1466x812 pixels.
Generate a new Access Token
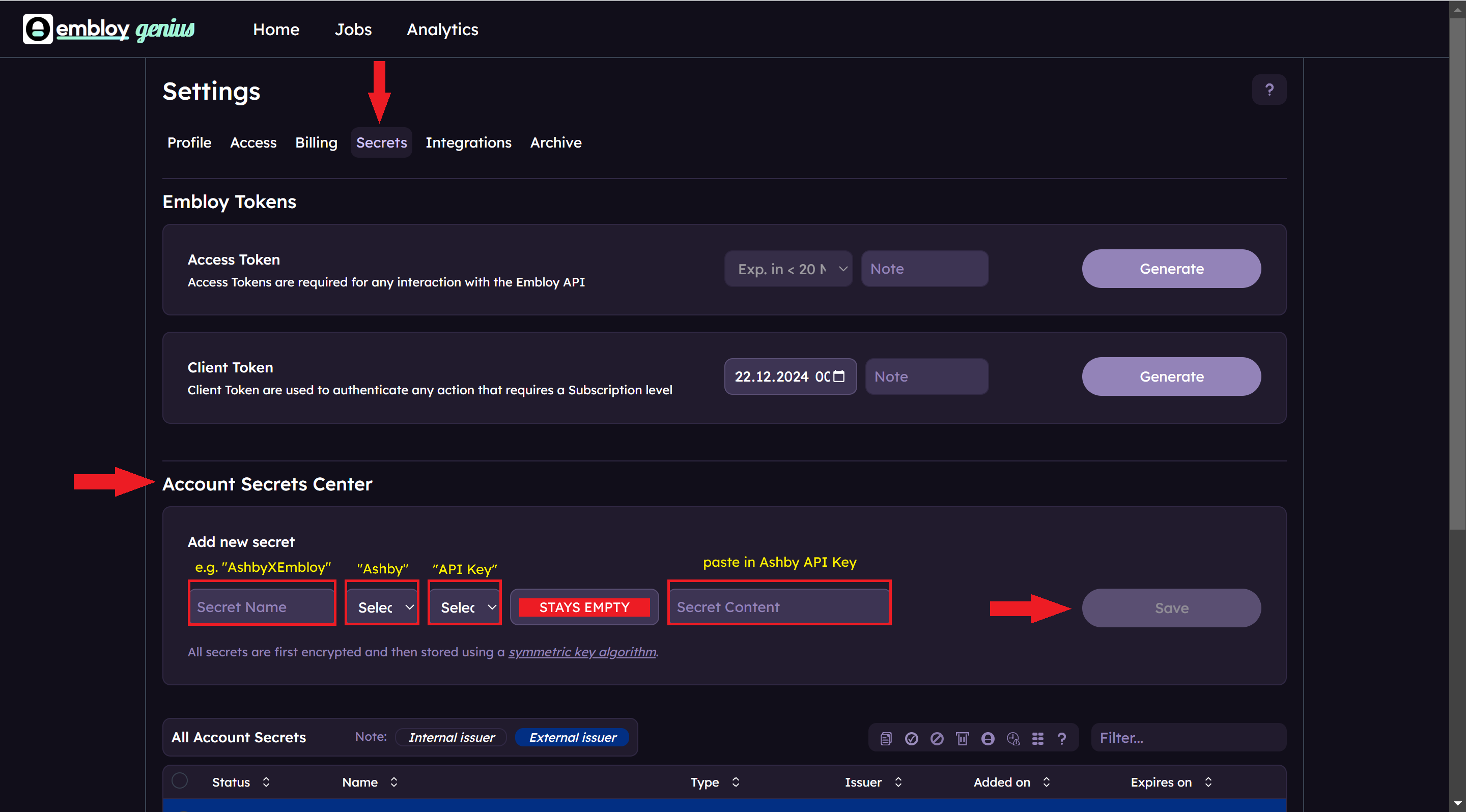(1171, 269)
